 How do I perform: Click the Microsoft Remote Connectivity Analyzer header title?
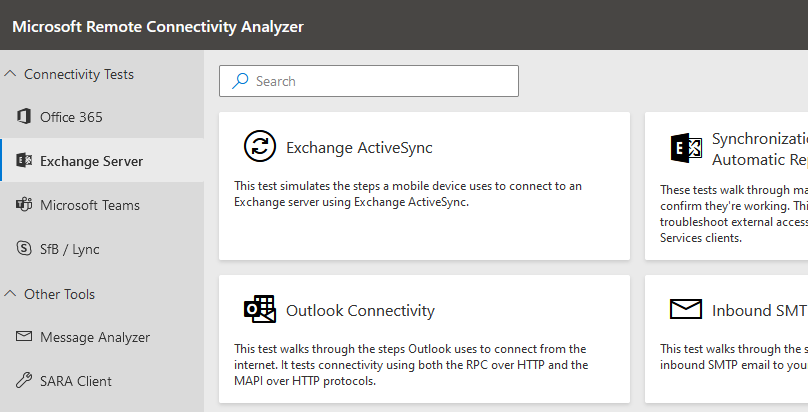[x=158, y=27]
